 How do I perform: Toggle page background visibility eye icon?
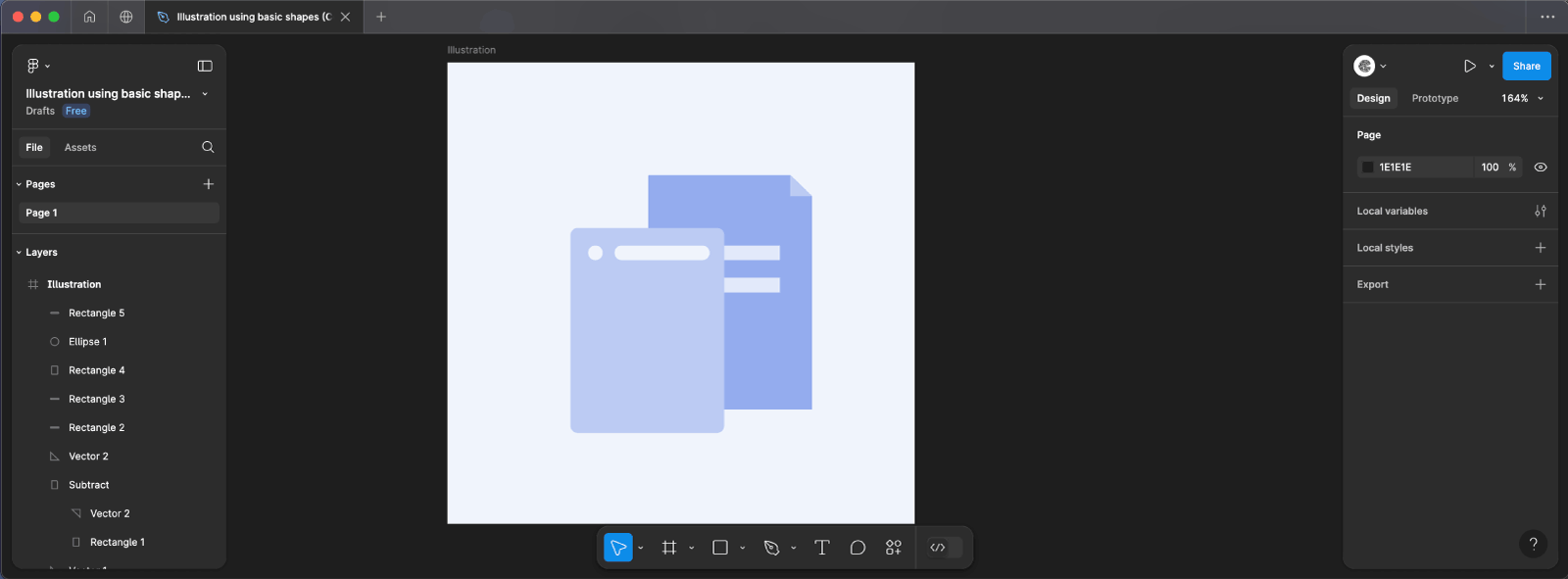[x=1541, y=168]
